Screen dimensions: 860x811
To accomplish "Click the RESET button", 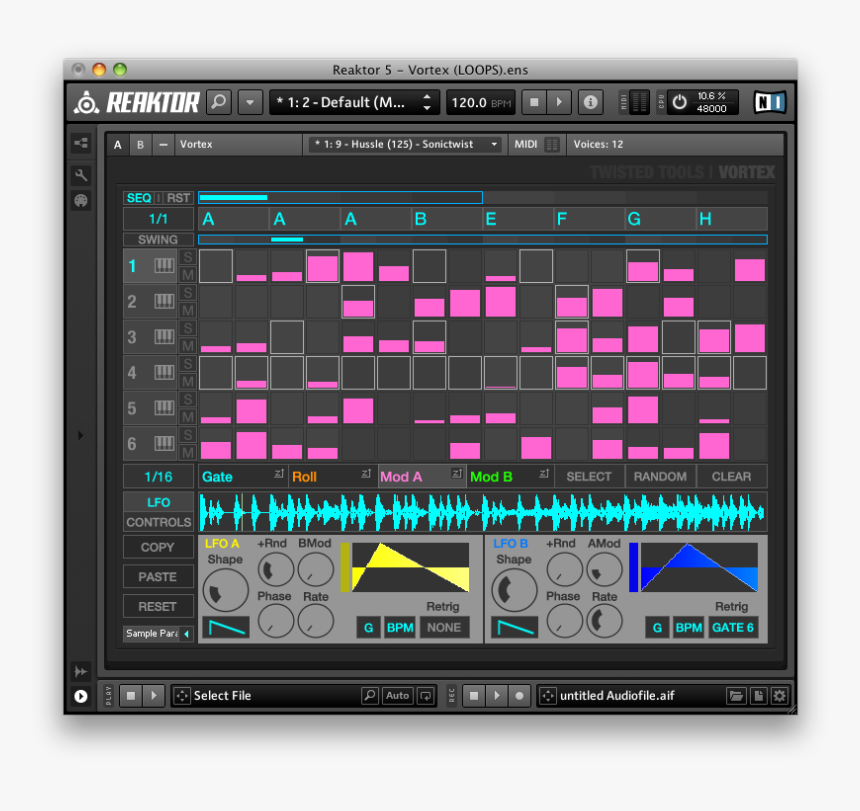I will coord(158,606).
